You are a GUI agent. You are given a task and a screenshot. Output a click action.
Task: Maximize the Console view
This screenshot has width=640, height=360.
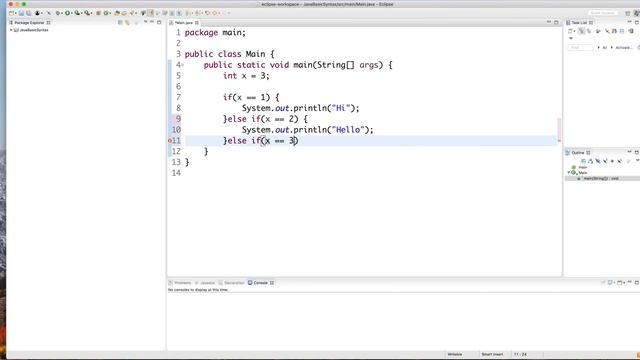click(637, 282)
